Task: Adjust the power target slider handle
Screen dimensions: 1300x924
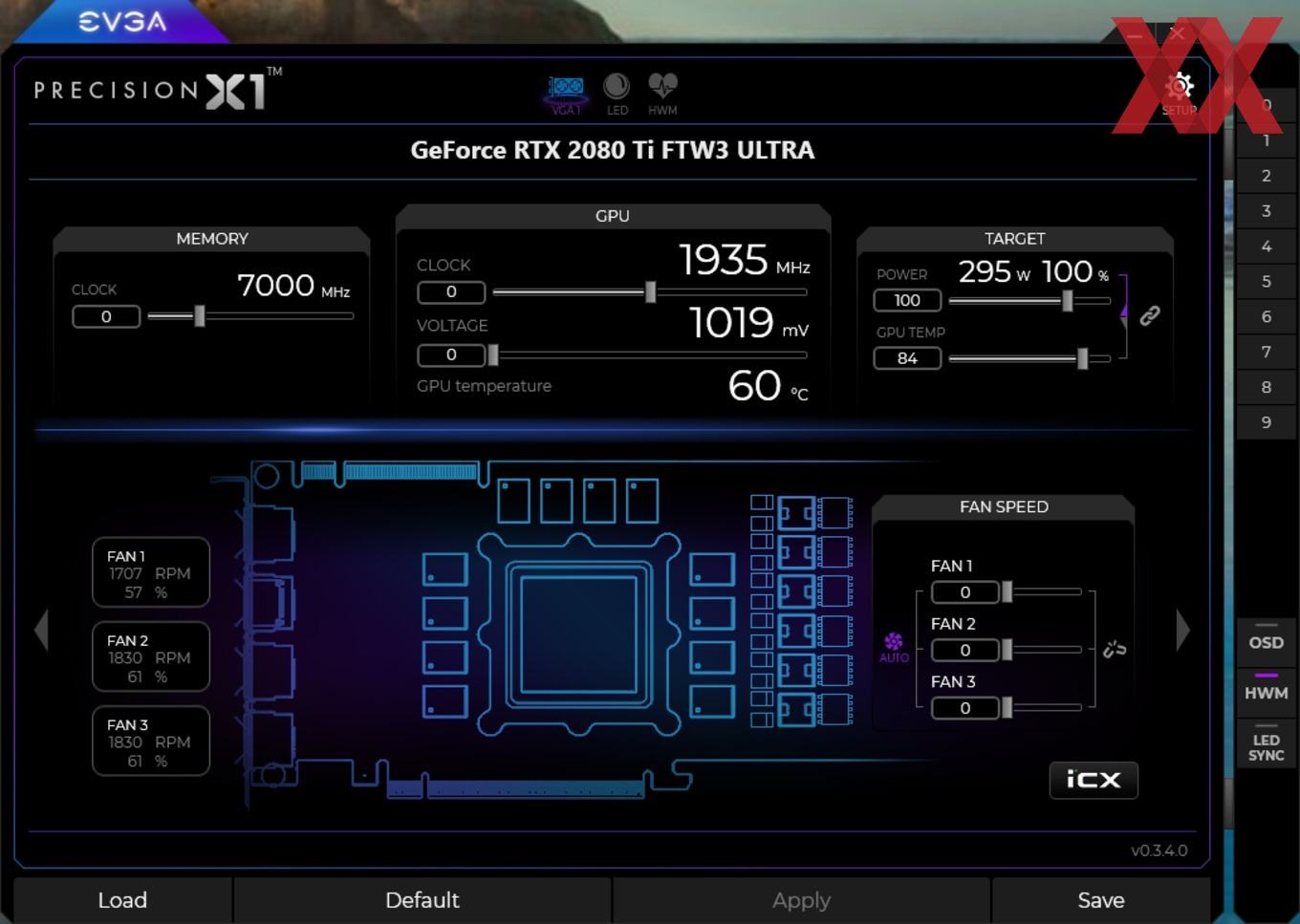Action: pyautogui.click(x=1068, y=300)
